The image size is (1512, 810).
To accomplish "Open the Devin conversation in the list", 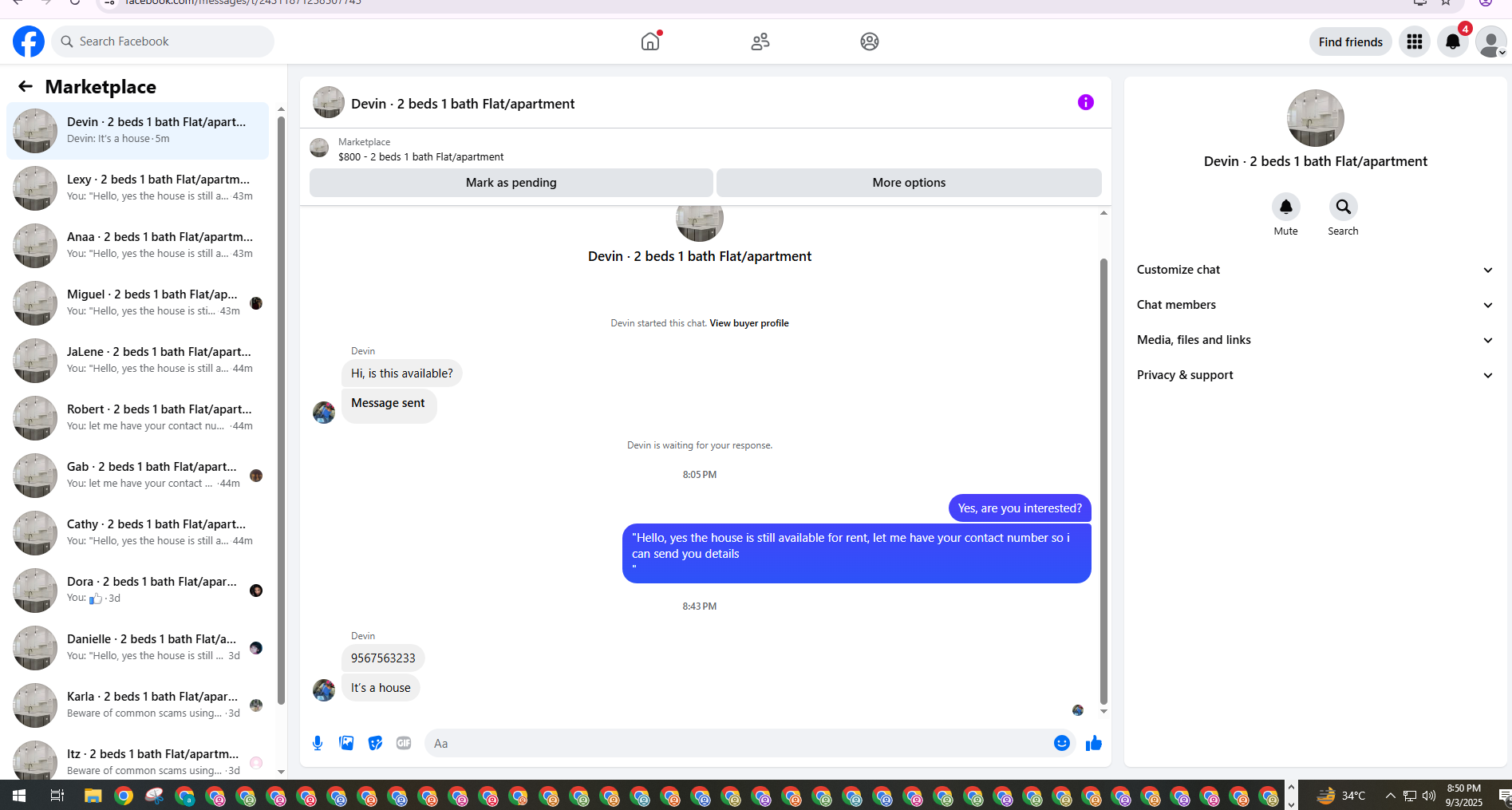I will coord(137,131).
